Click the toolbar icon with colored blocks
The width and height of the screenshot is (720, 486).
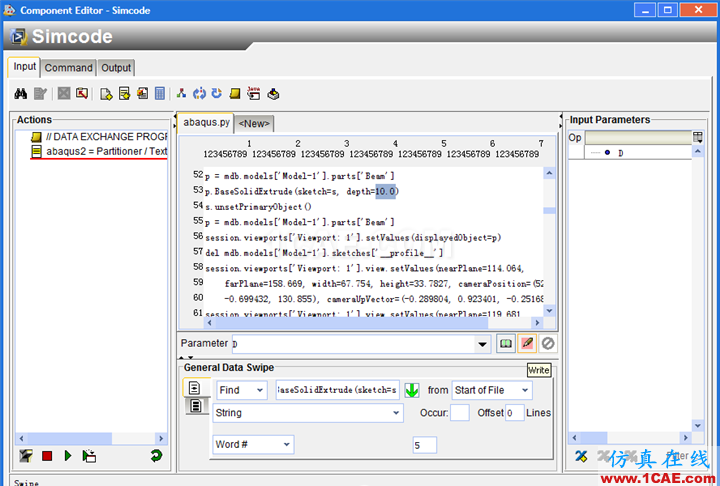click(274, 94)
